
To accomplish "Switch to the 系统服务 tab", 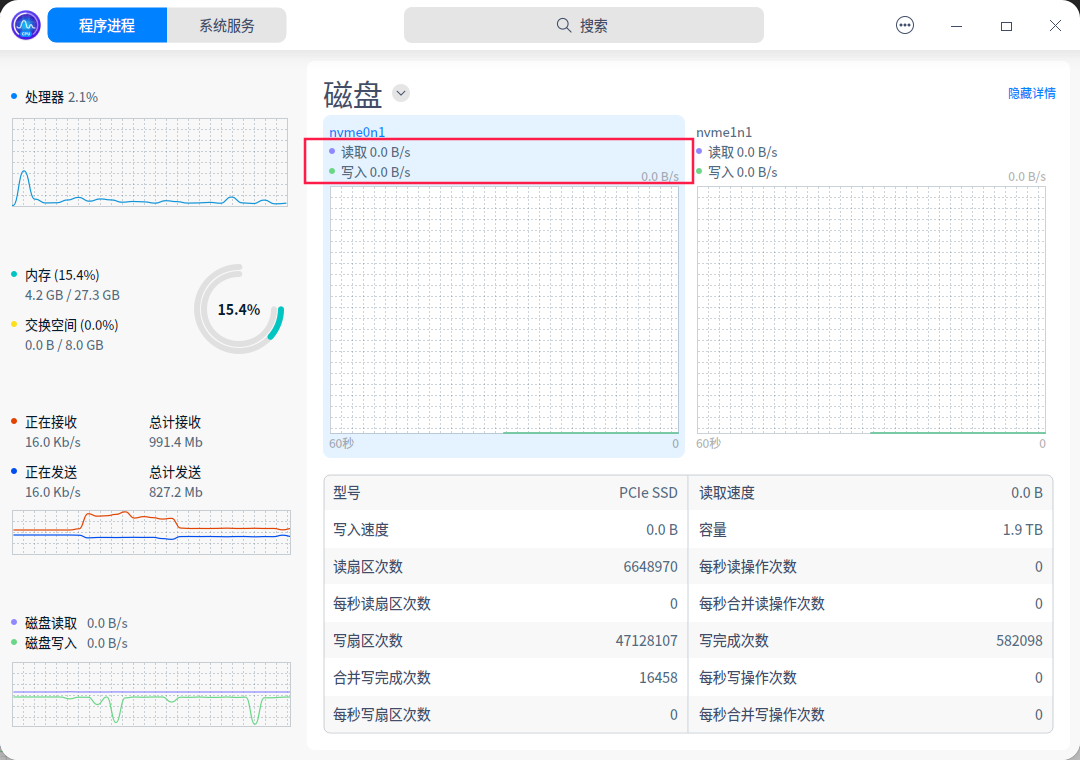I will point(226,24).
